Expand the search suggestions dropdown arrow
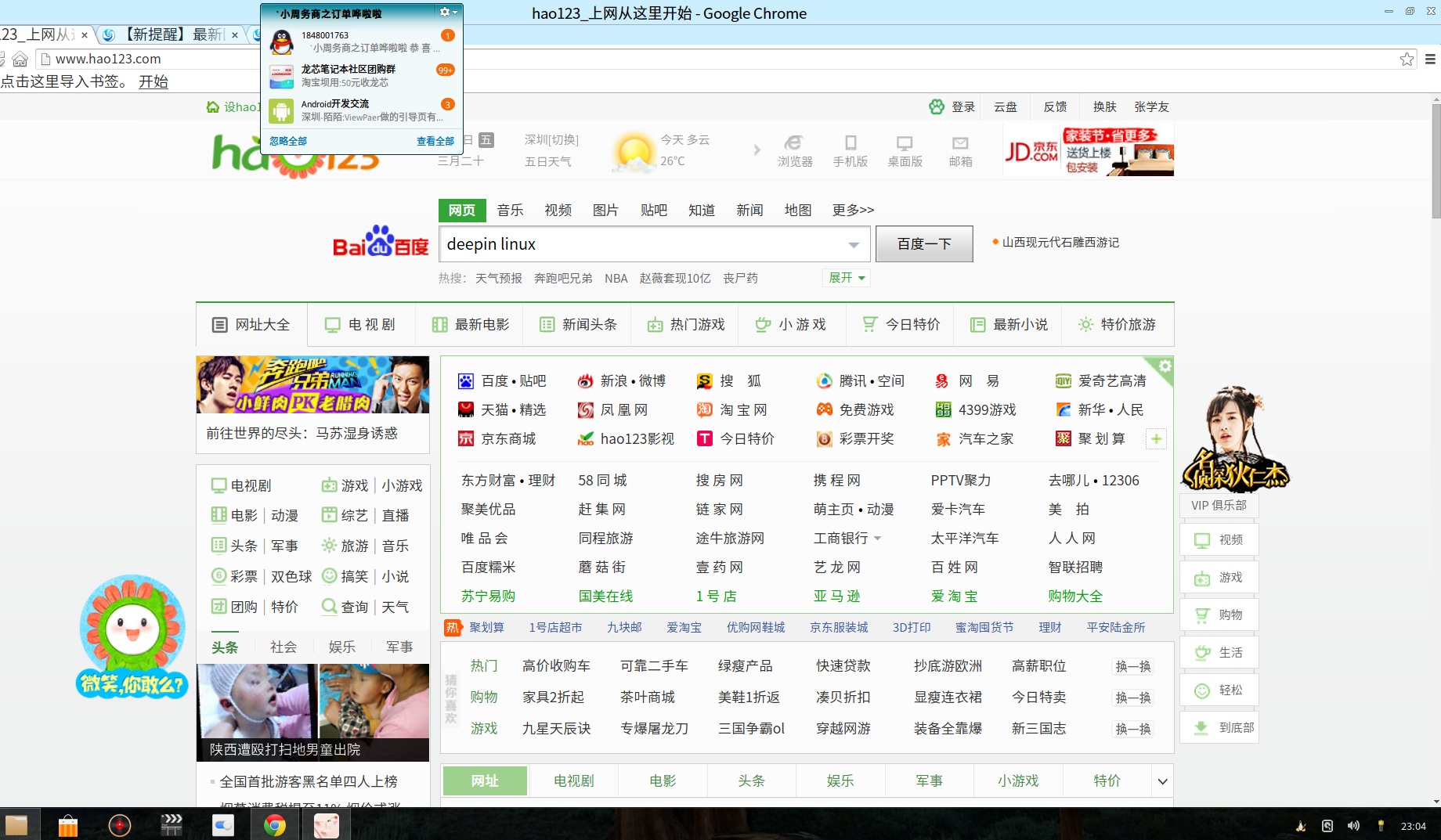Viewport: 1441px width, 840px height. [854, 245]
